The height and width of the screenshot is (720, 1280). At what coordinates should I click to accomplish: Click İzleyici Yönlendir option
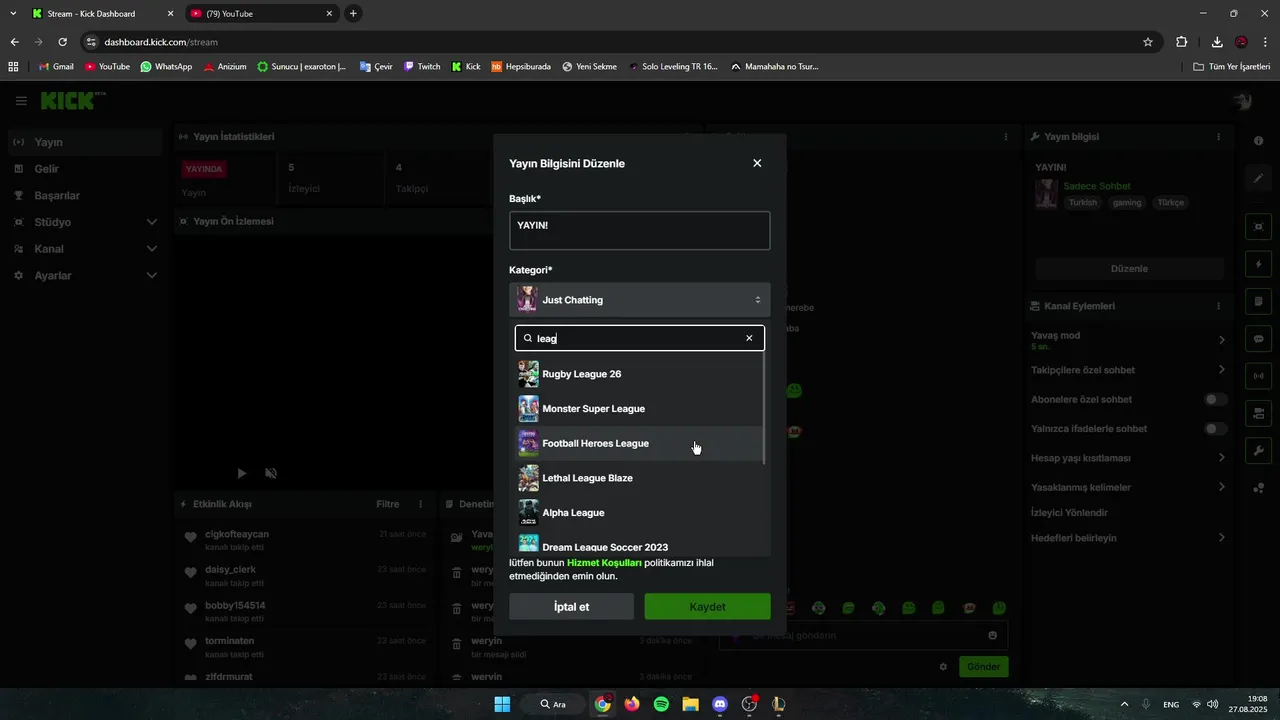(x=1069, y=513)
